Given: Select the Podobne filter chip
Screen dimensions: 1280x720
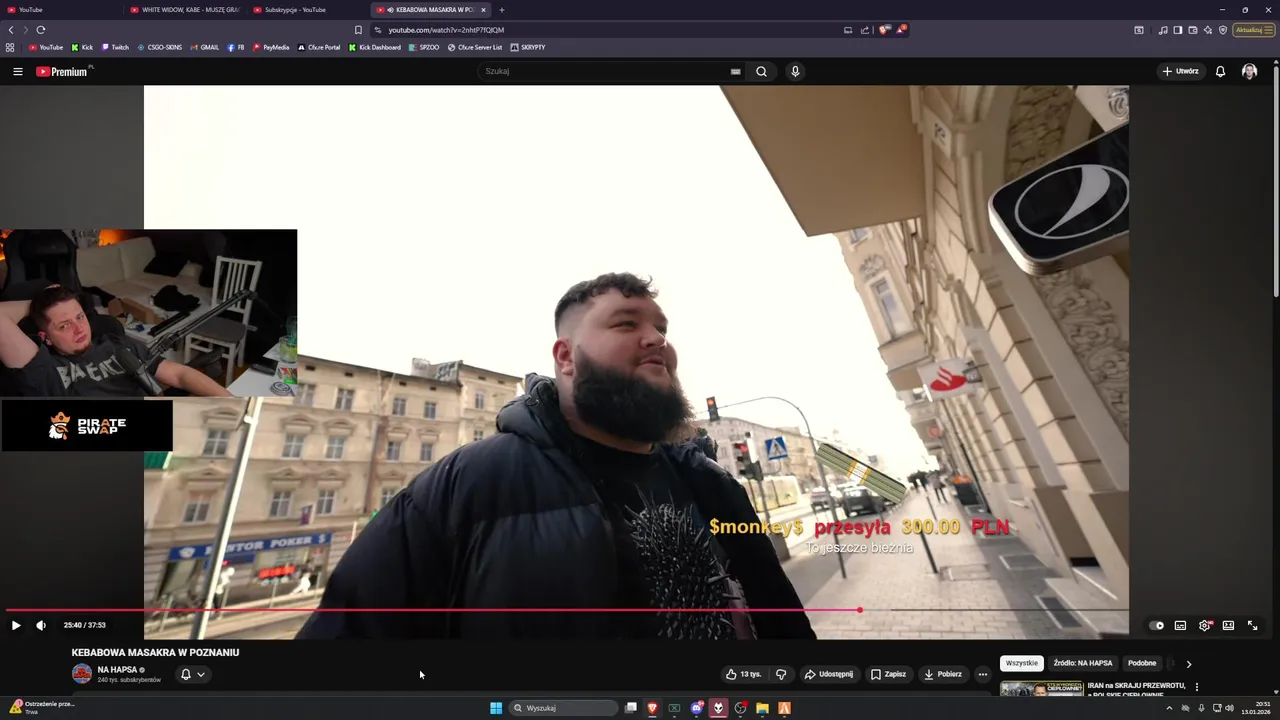Looking at the screenshot, I should 1142,663.
